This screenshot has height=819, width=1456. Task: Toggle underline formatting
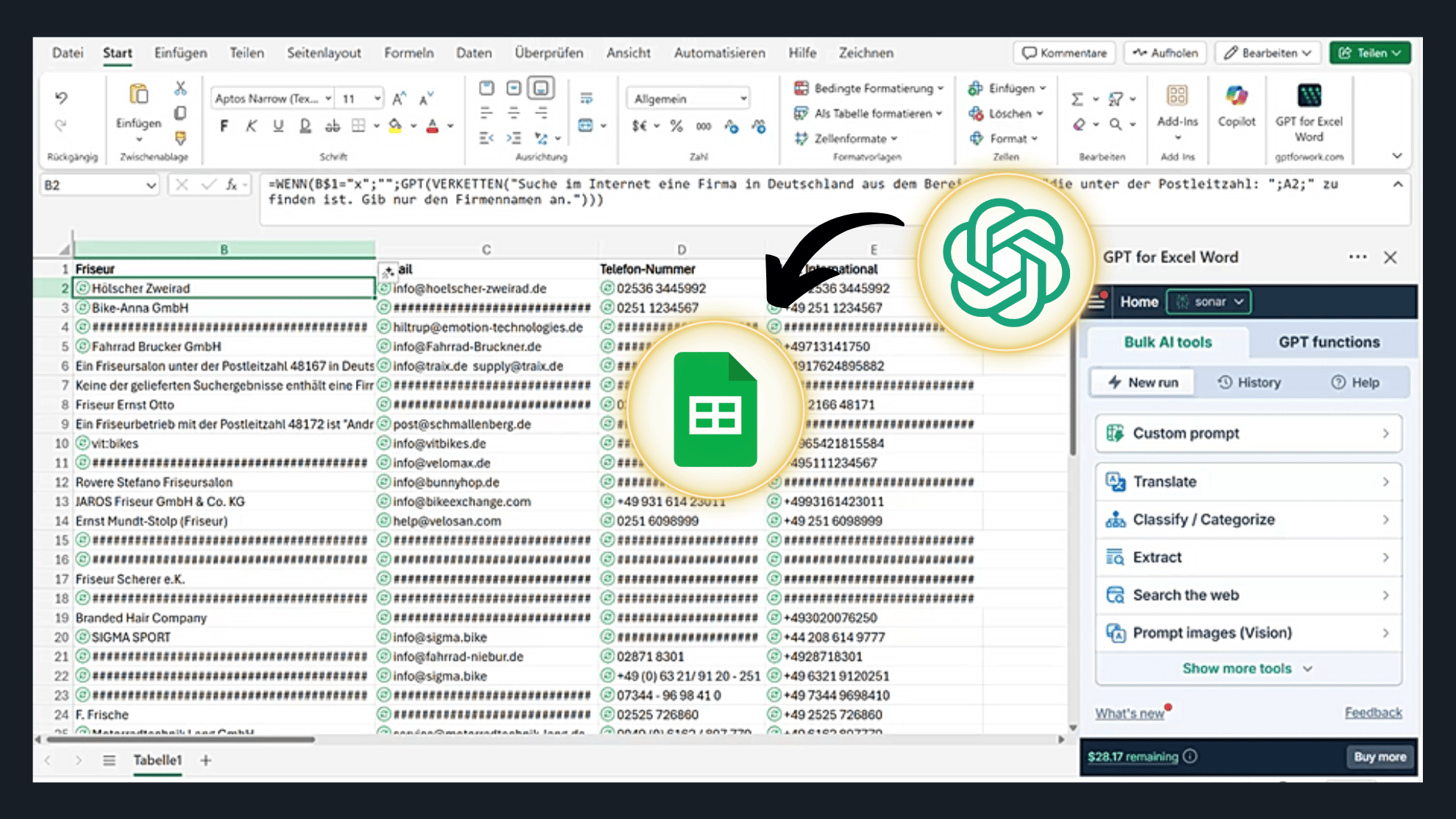coord(277,126)
